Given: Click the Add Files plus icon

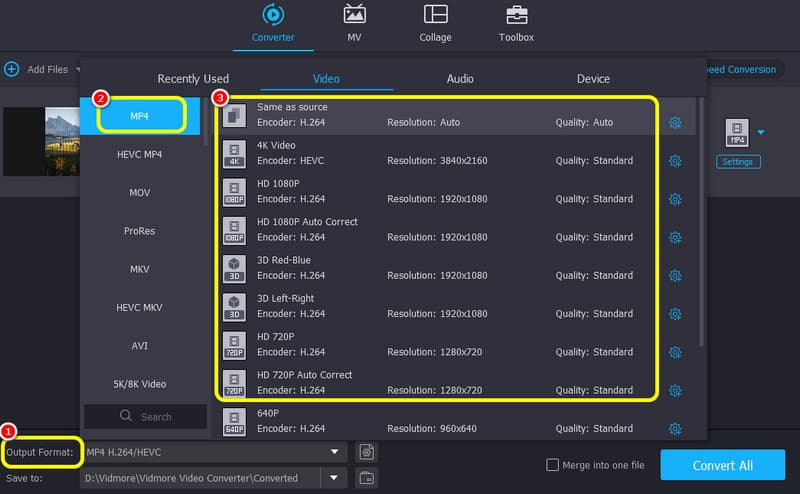Looking at the screenshot, I should 12,69.
